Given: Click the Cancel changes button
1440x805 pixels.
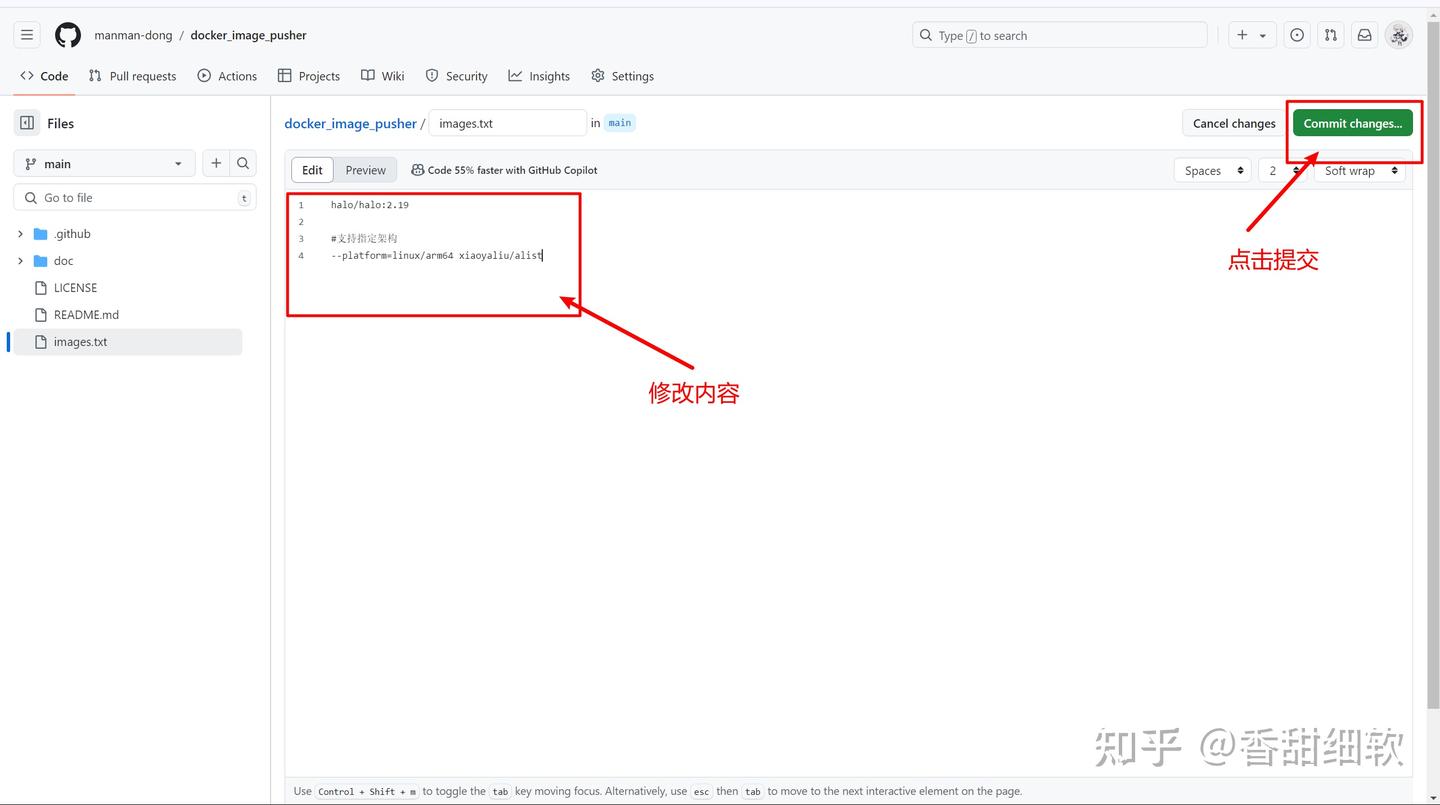Looking at the screenshot, I should tap(1232, 122).
